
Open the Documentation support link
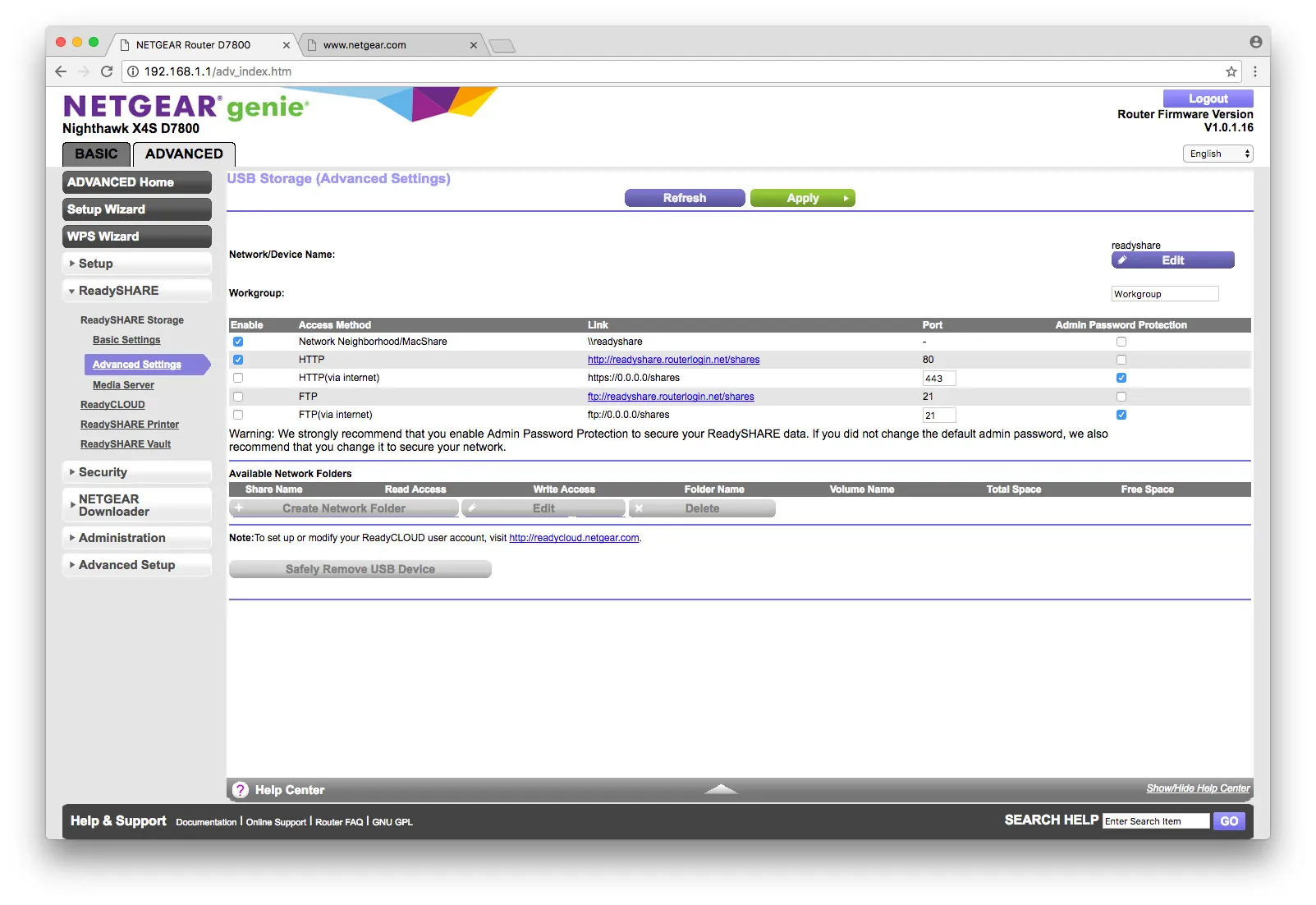pos(206,822)
